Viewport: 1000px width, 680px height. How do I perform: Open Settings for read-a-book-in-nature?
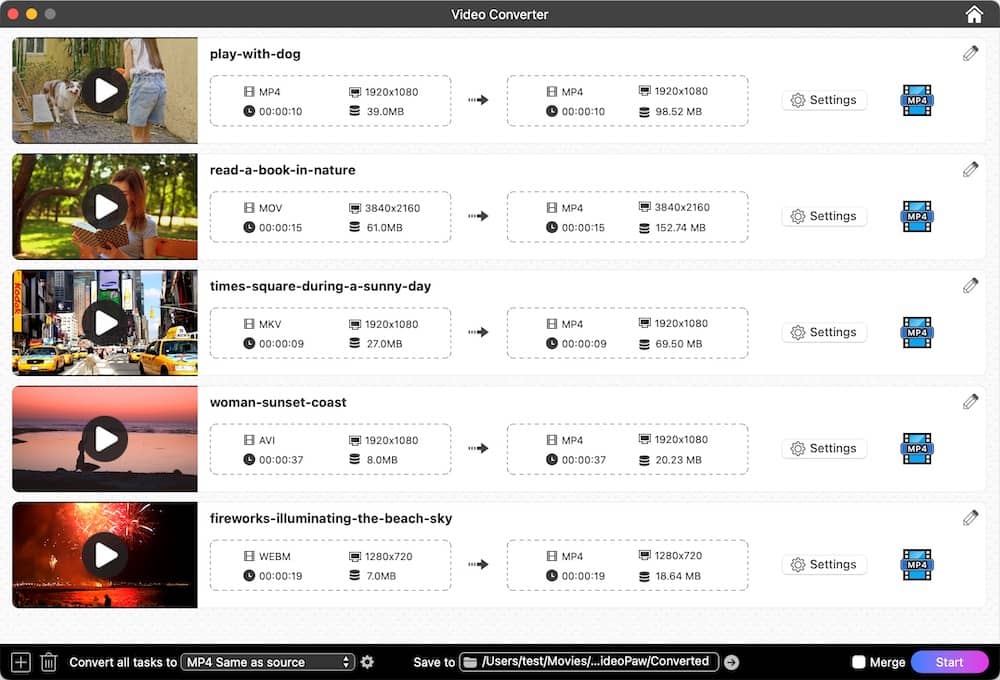tap(824, 216)
